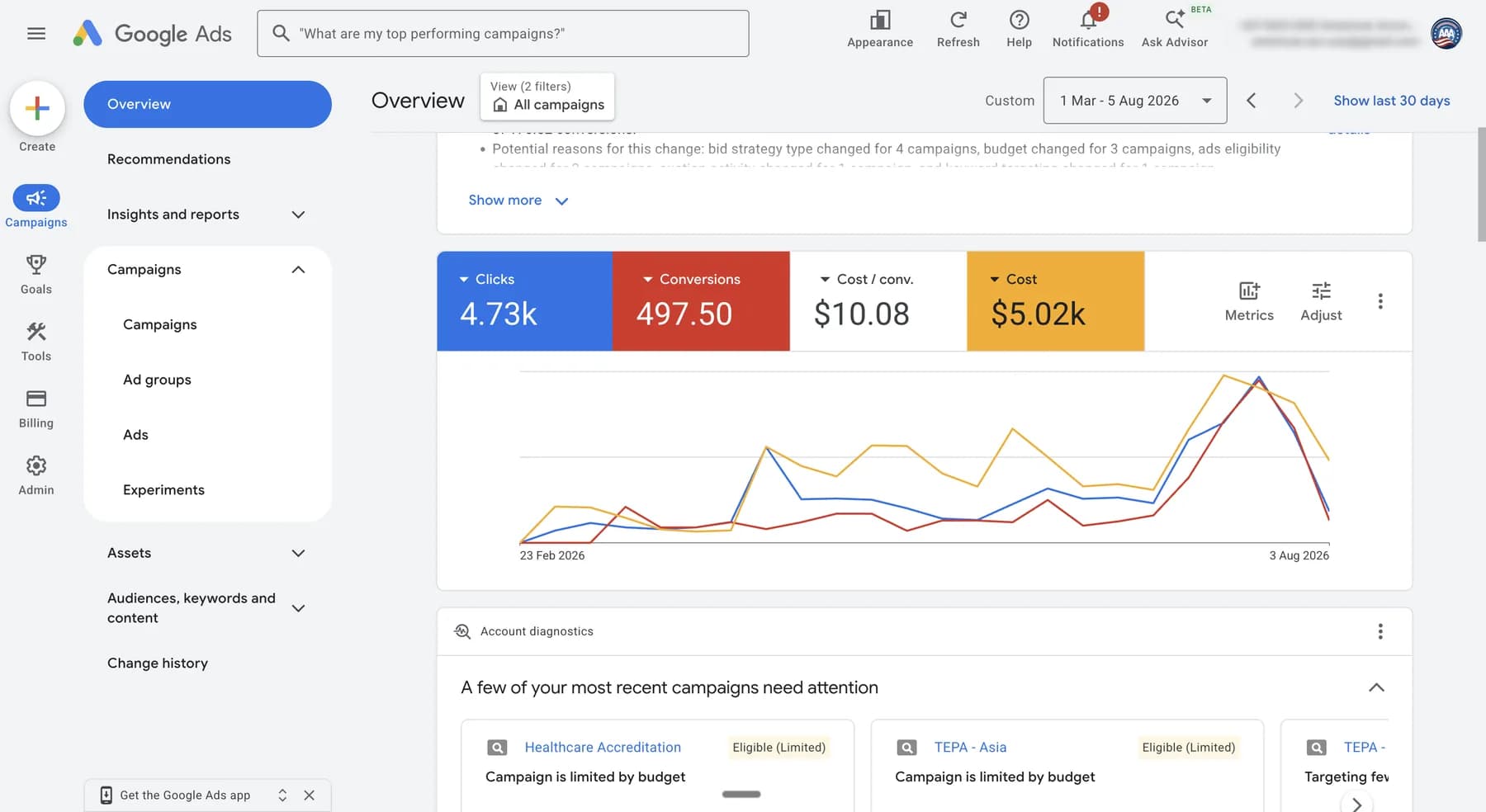Open Ads page
The height and width of the screenshot is (812, 1486).
coord(135,435)
